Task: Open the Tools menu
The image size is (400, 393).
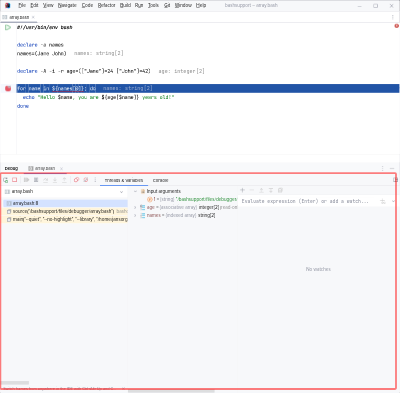Action: pyautogui.click(x=153, y=5)
